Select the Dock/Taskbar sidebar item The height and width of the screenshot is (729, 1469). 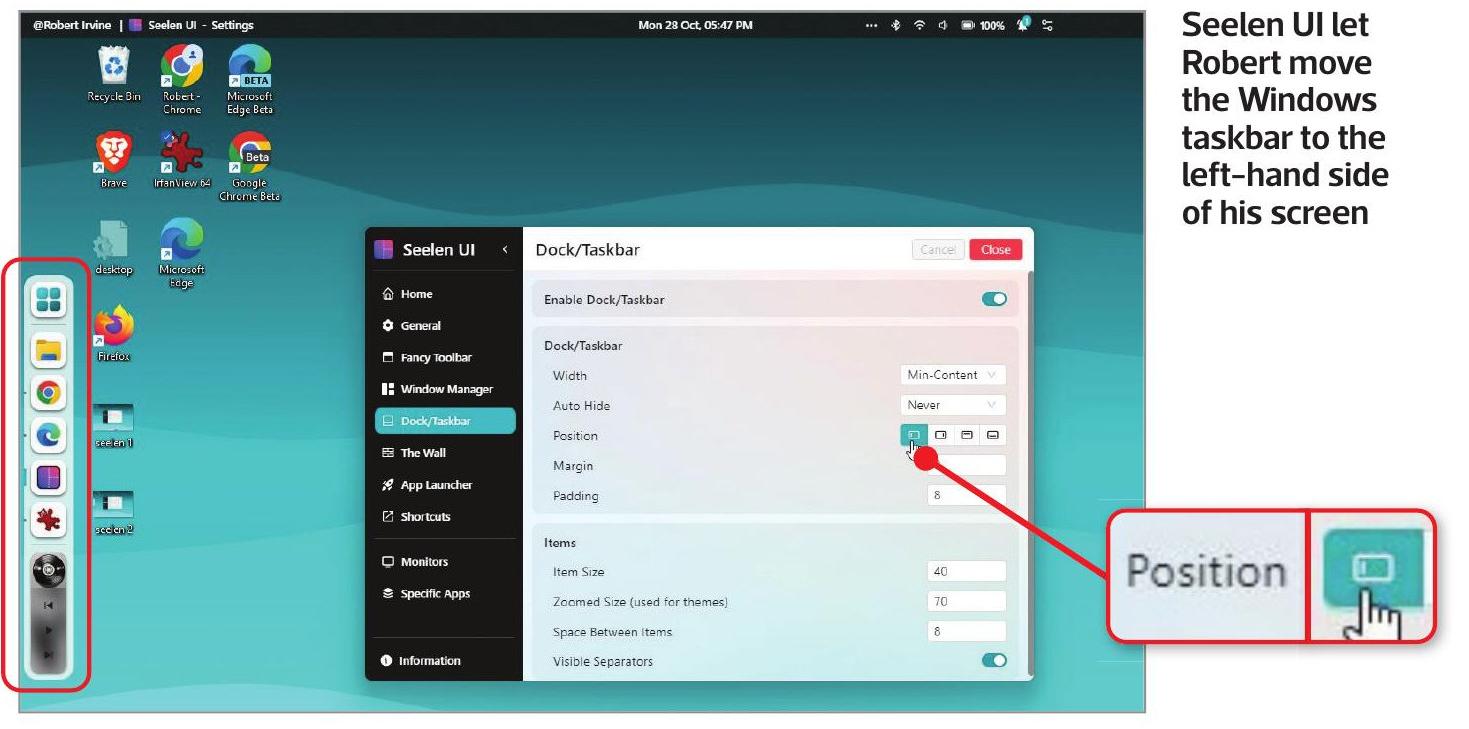click(x=445, y=421)
